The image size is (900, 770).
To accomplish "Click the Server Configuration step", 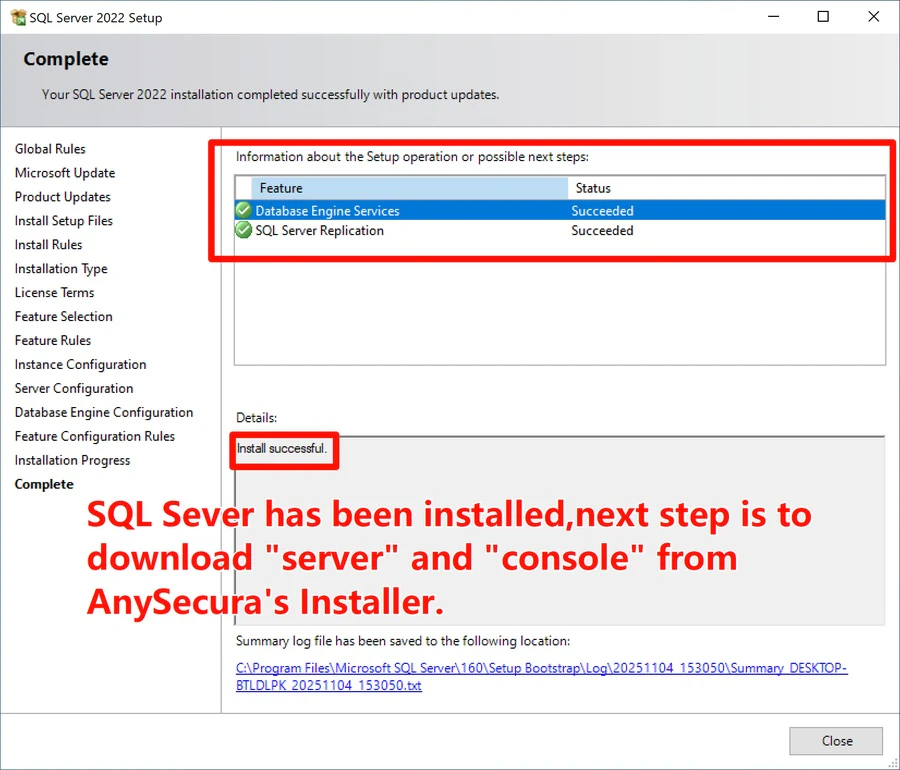I will [74, 388].
